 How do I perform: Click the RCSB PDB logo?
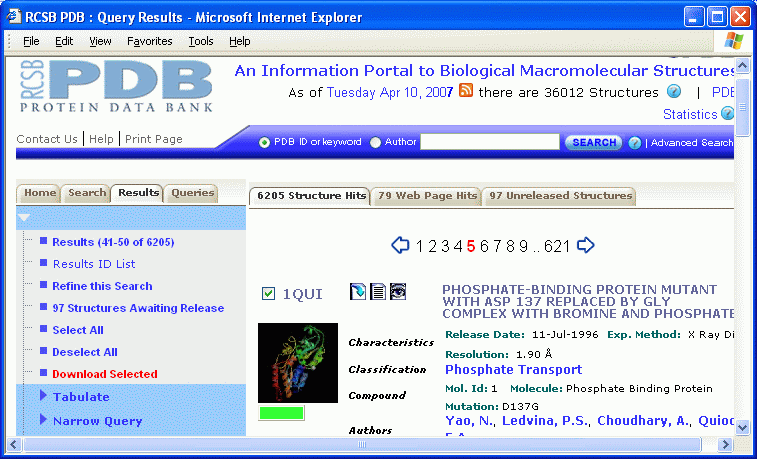pos(116,86)
